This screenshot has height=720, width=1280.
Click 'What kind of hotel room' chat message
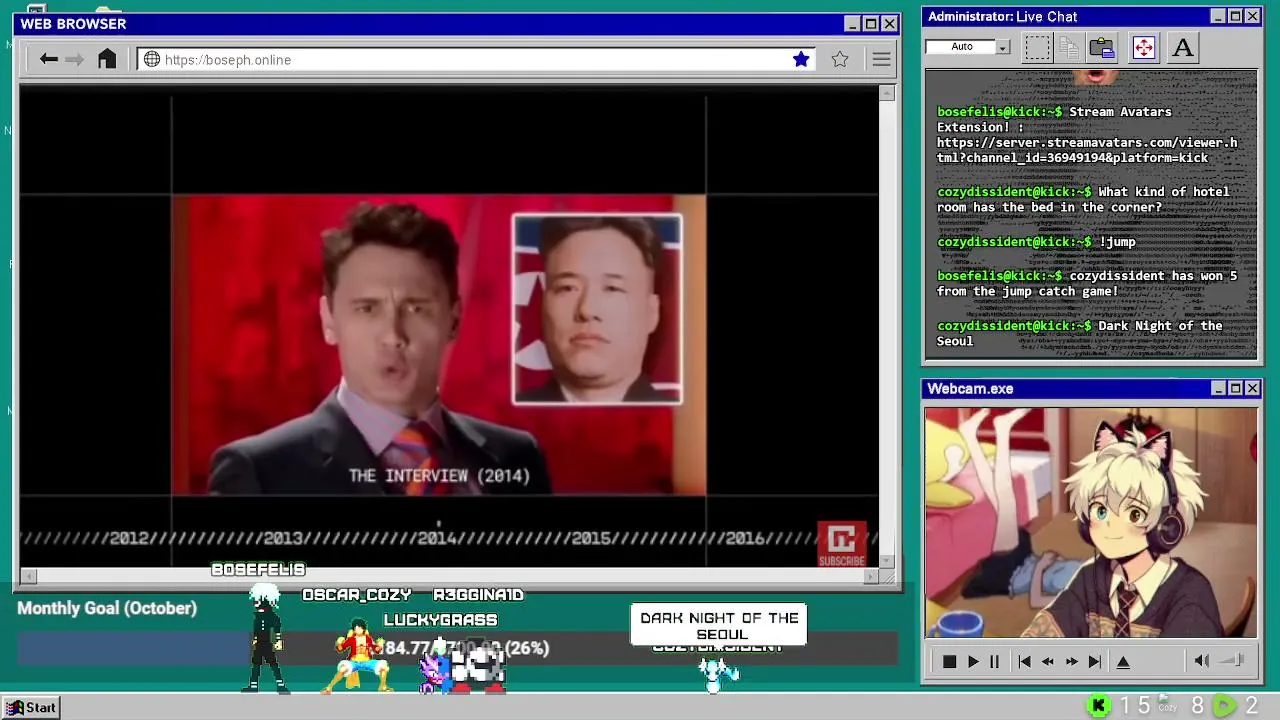point(1083,199)
